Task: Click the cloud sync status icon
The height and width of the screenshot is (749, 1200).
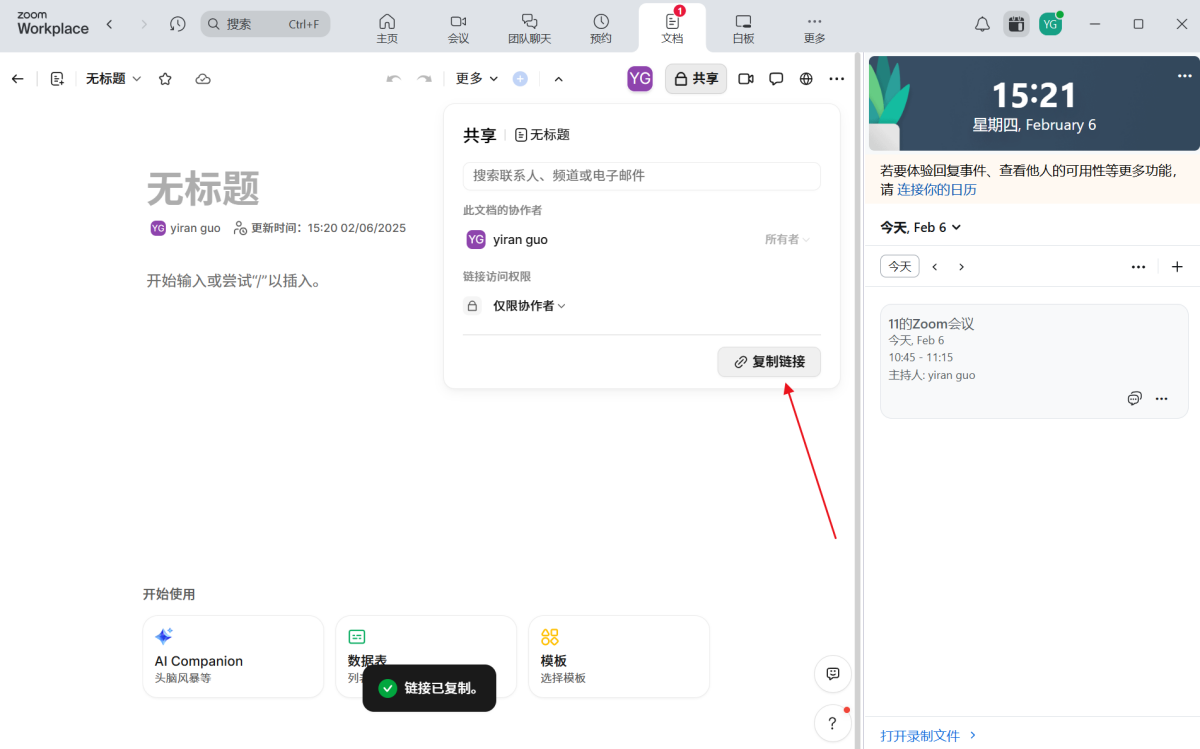Action: tap(203, 78)
